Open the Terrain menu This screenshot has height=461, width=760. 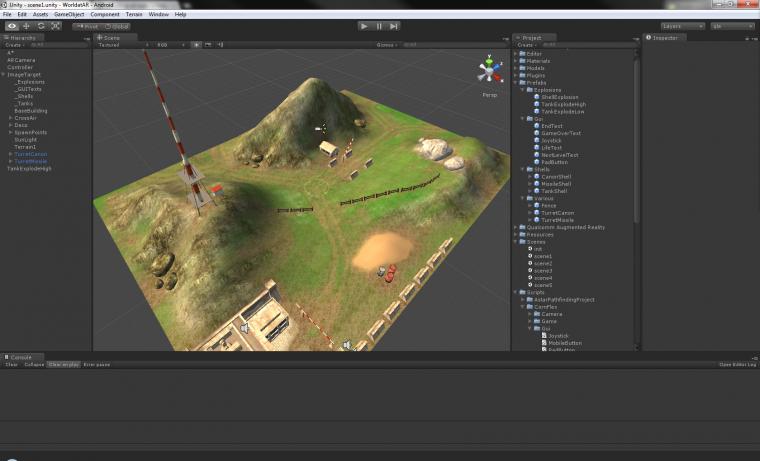(134, 15)
